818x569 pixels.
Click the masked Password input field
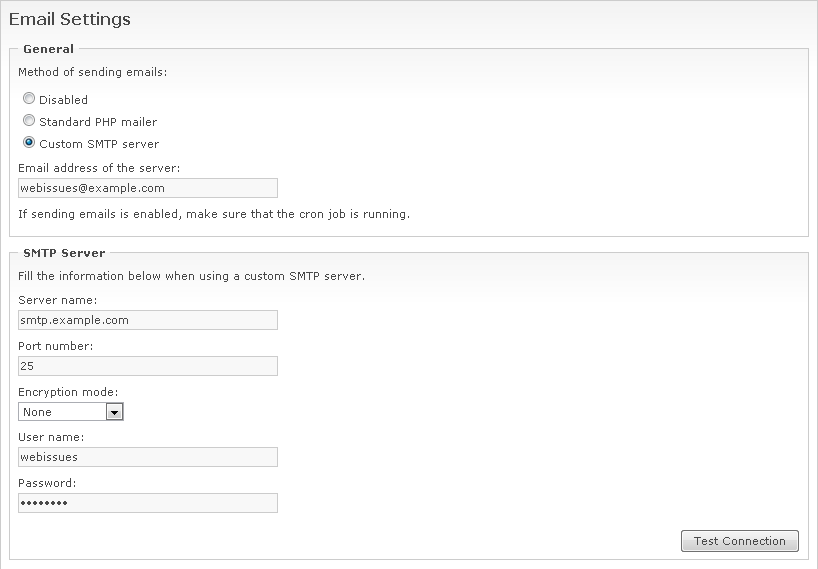[148, 503]
